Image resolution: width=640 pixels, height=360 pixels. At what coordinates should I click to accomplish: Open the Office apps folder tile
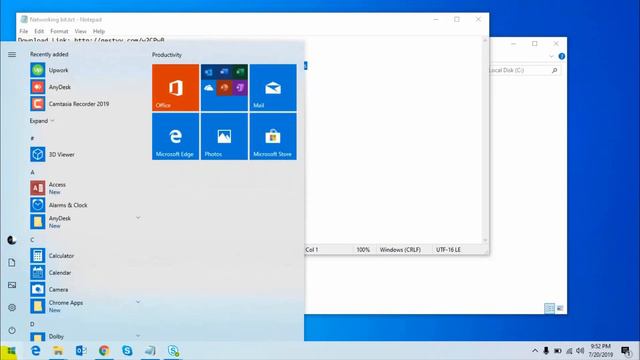pos(224,87)
